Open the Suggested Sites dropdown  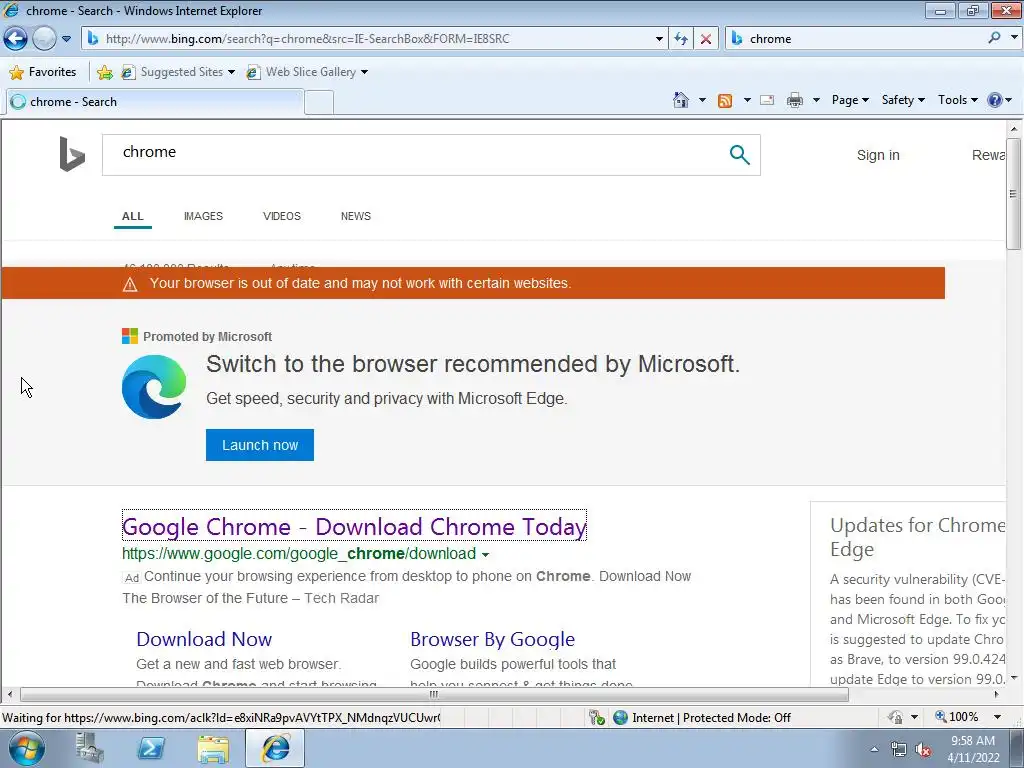click(x=178, y=72)
